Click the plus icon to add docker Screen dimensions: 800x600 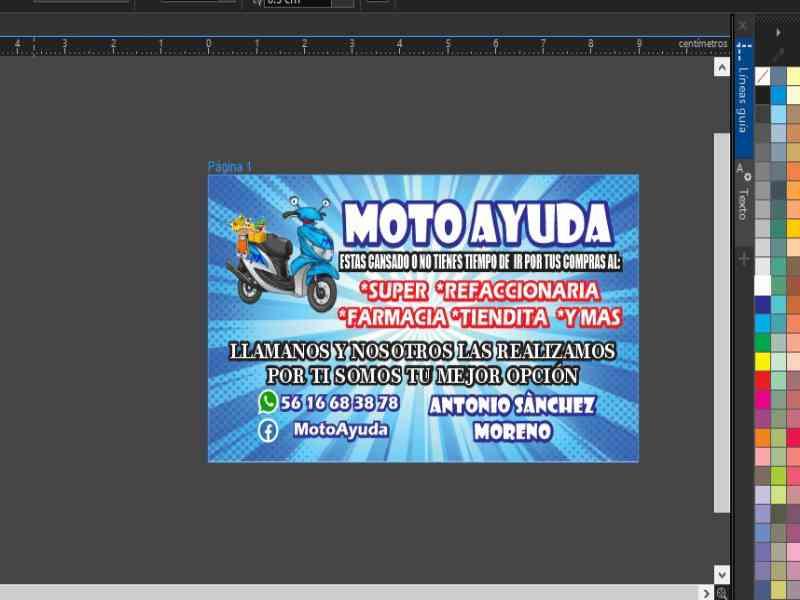[743, 259]
